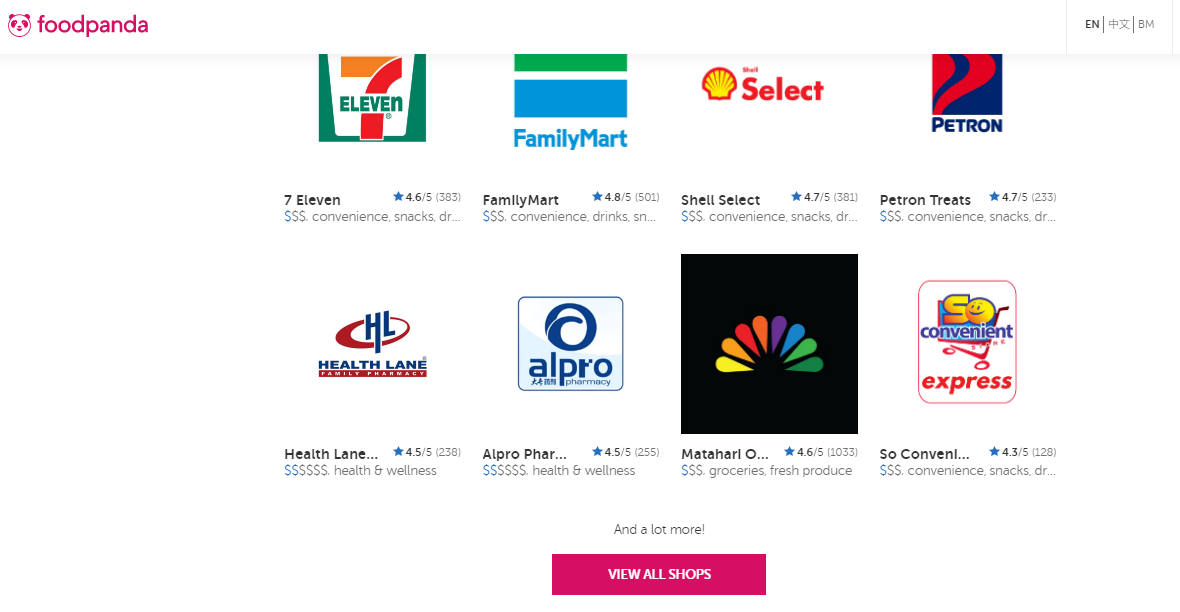Open the Alpro pharmacy logo
Image resolution: width=1180 pixels, height=612 pixels.
pyautogui.click(x=570, y=343)
